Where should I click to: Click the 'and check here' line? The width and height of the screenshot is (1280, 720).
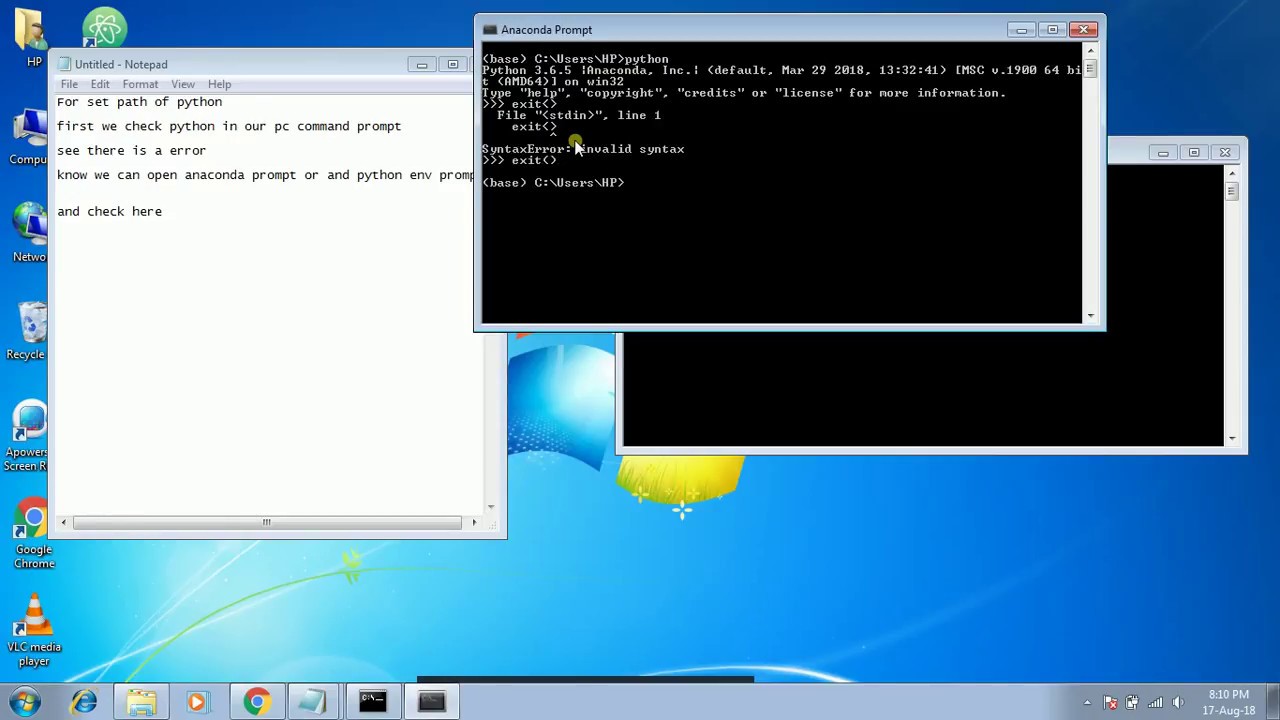tap(109, 212)
